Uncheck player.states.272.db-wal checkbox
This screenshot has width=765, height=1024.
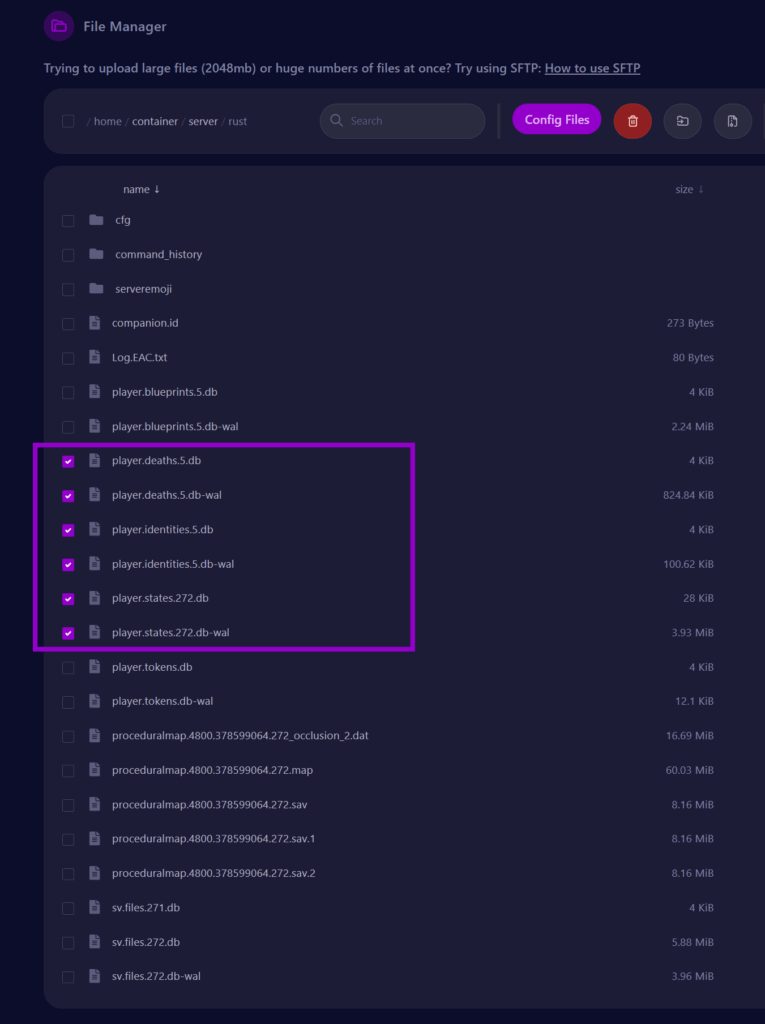(68, 633)
